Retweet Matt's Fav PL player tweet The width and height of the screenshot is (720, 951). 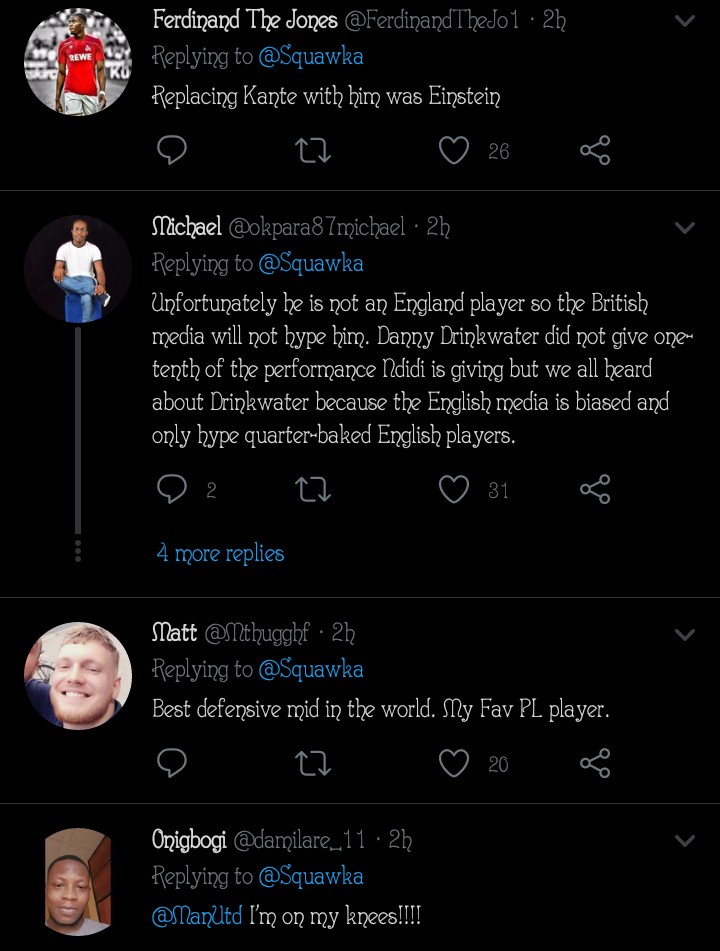[x=313, y=764]
